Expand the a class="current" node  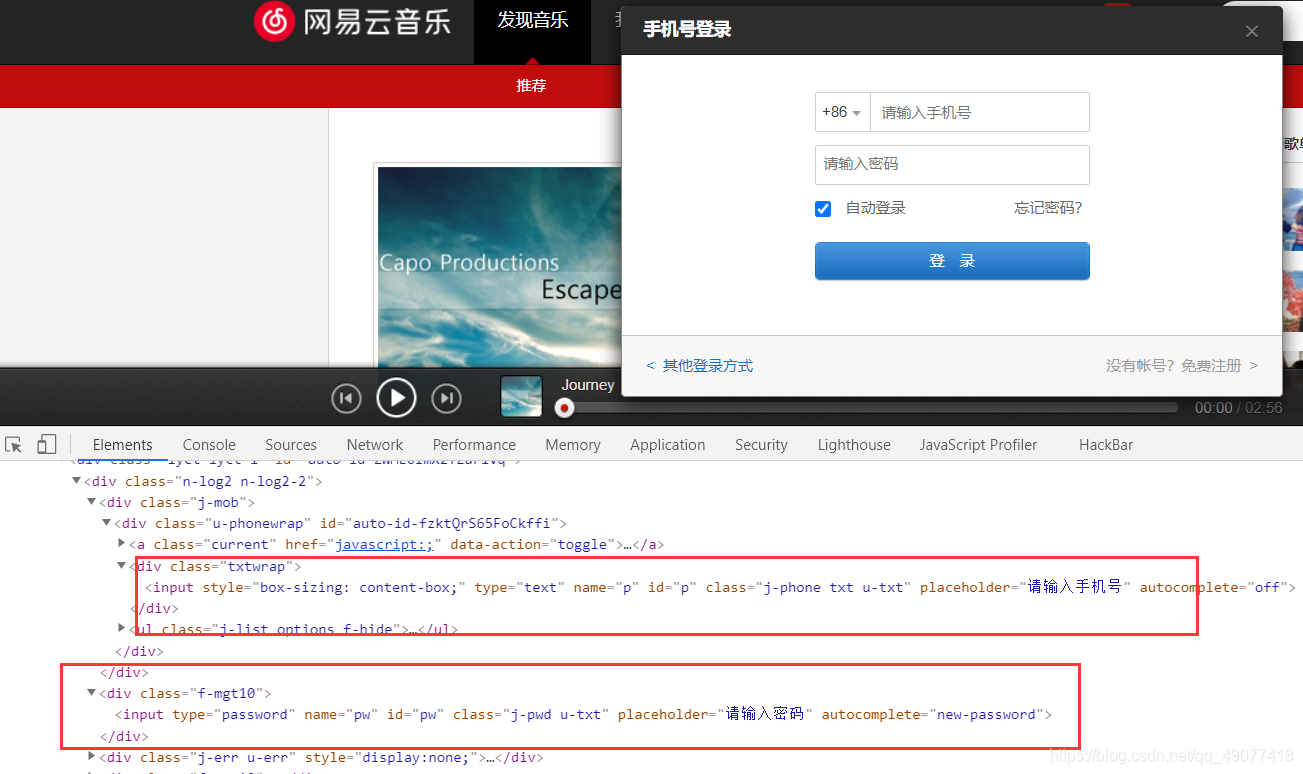(x=122, y=544)
